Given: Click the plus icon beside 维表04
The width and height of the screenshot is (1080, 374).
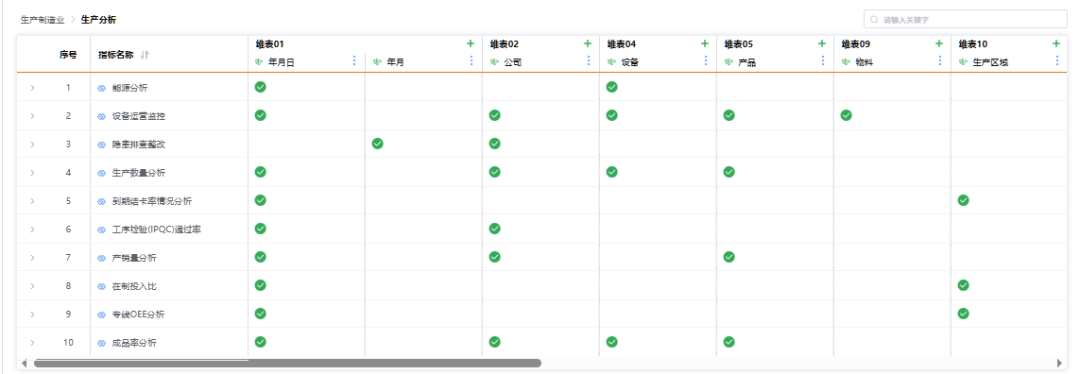Looking at the screenshot, I should tap(705, 44).
